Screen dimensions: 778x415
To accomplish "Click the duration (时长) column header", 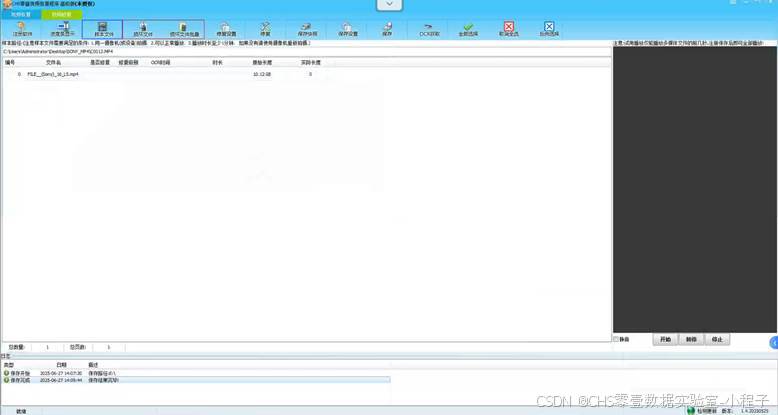I will (x=217, y=63).
